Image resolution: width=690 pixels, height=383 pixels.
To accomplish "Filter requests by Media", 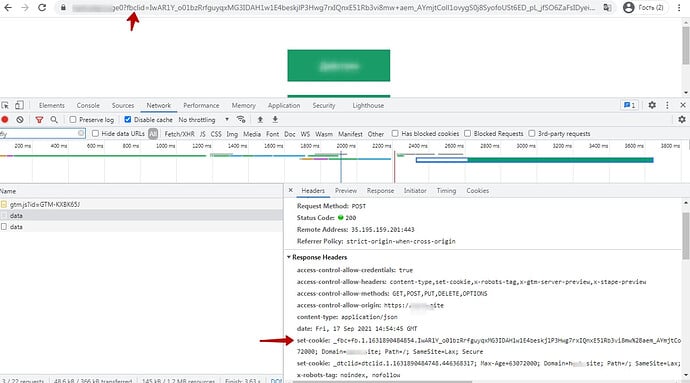I will click(x=252, y=134).
